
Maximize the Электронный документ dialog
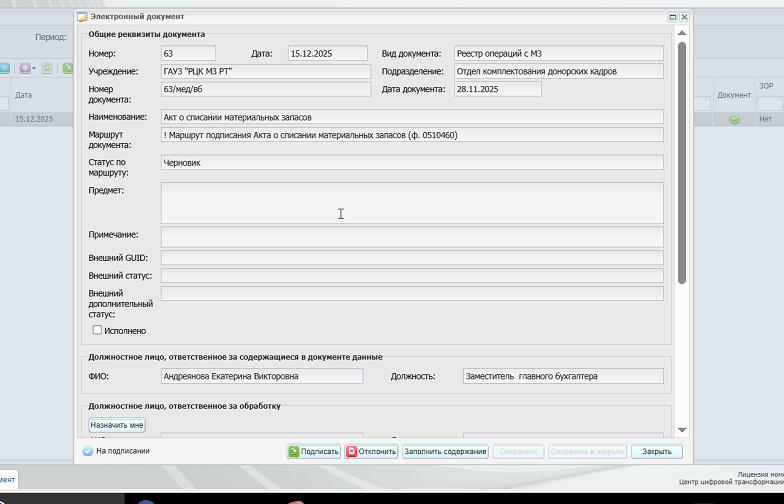(672, 17)
